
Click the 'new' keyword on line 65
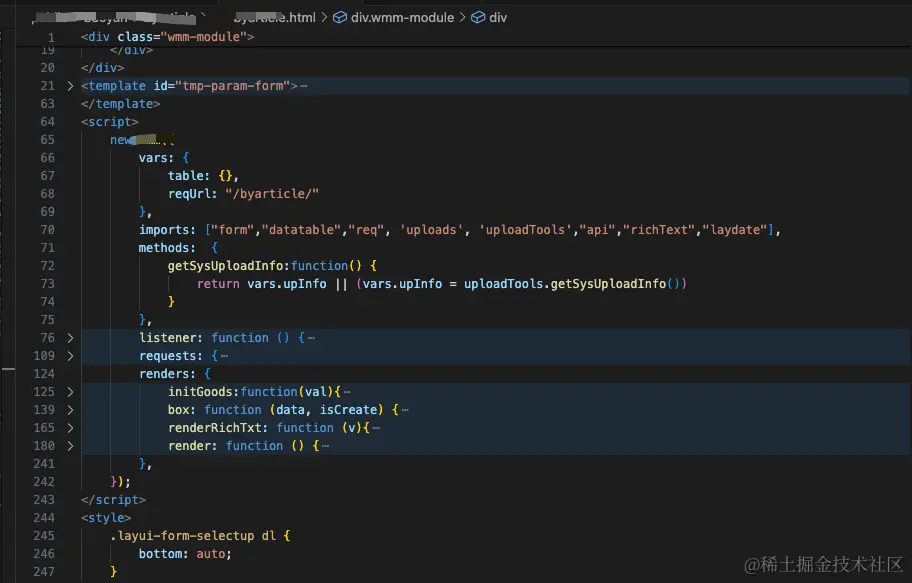pyautogui.click(x=120, y=140)
